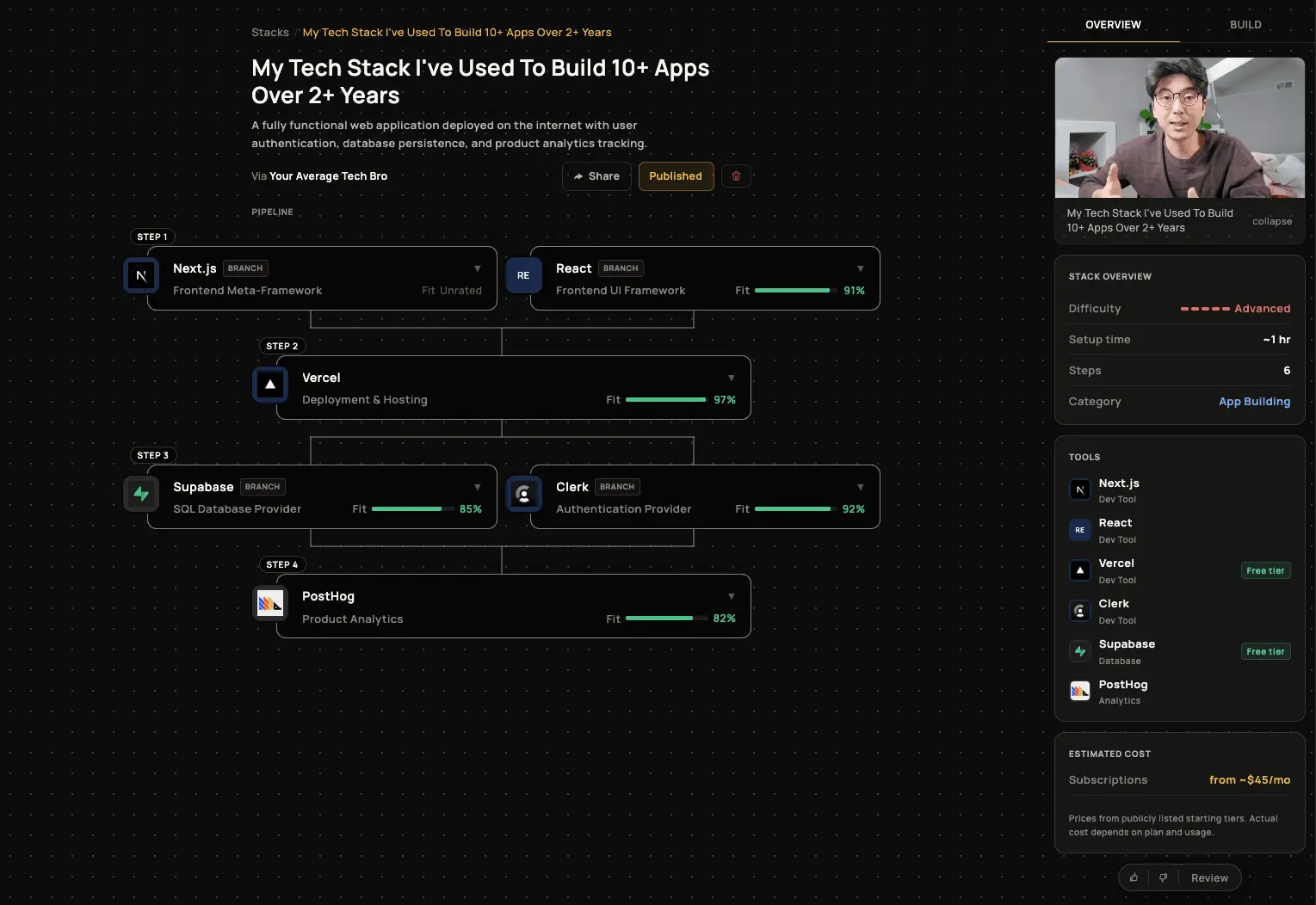Click the red trash delete icon

tap(736, 176)
